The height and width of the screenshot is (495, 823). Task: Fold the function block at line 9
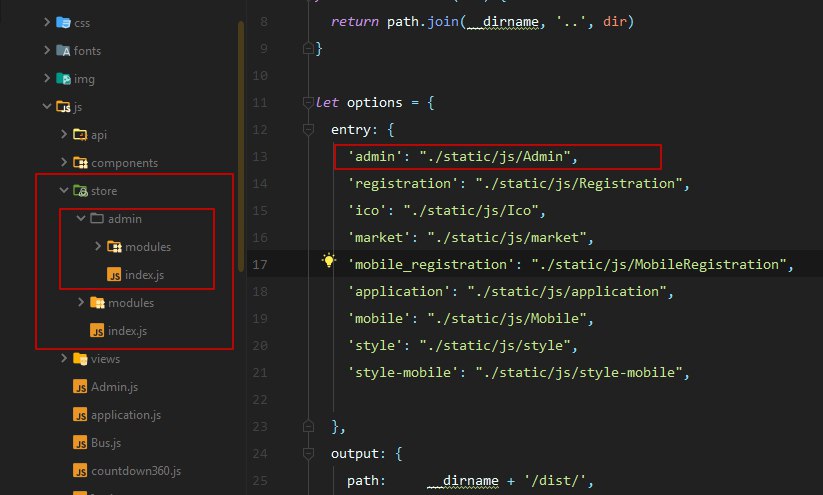[308, 49]
